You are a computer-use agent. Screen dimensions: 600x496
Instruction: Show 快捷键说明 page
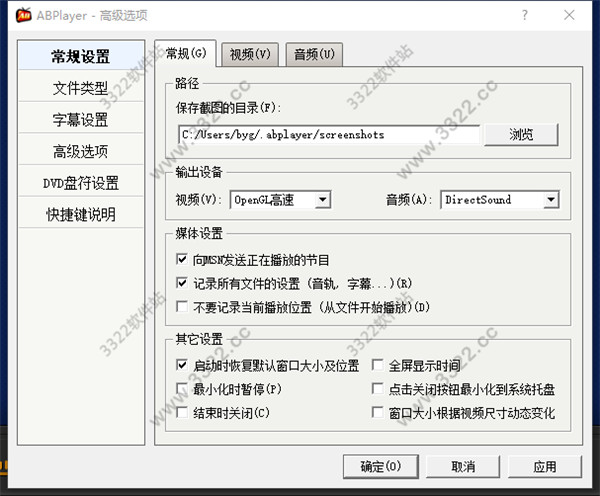[81, 215]
